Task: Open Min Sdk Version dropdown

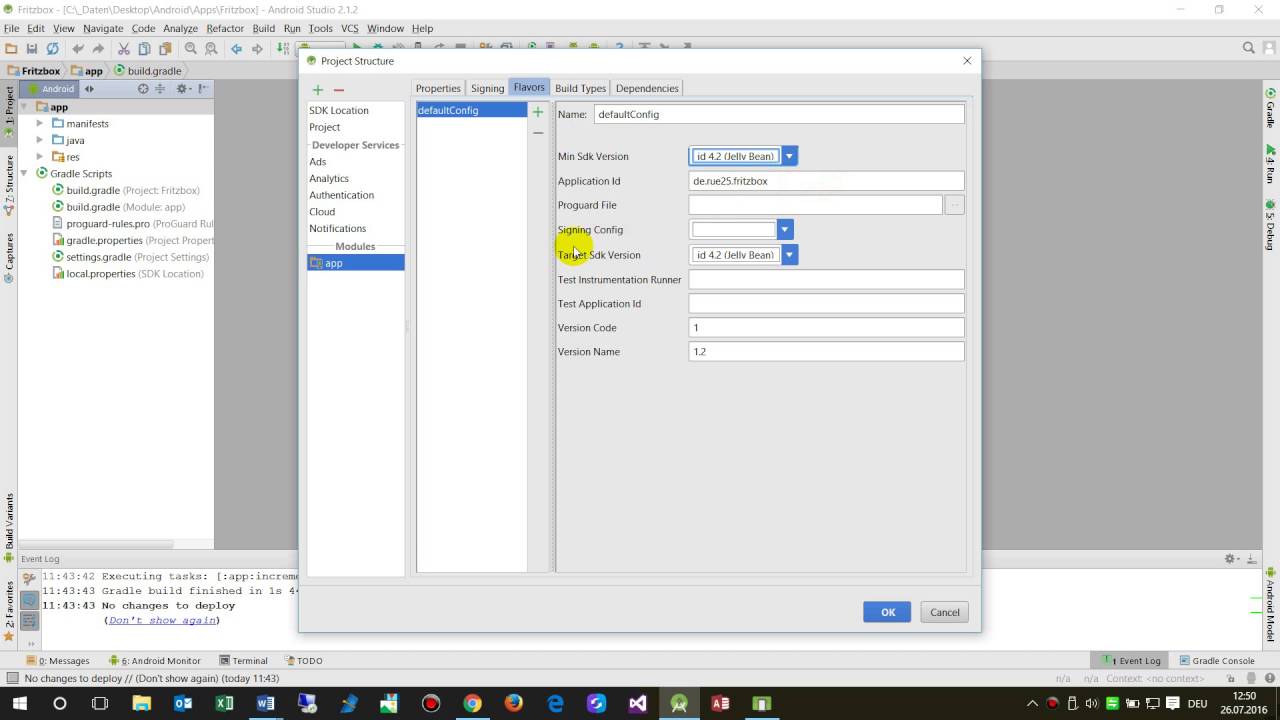Action: [x=789, y=156]
